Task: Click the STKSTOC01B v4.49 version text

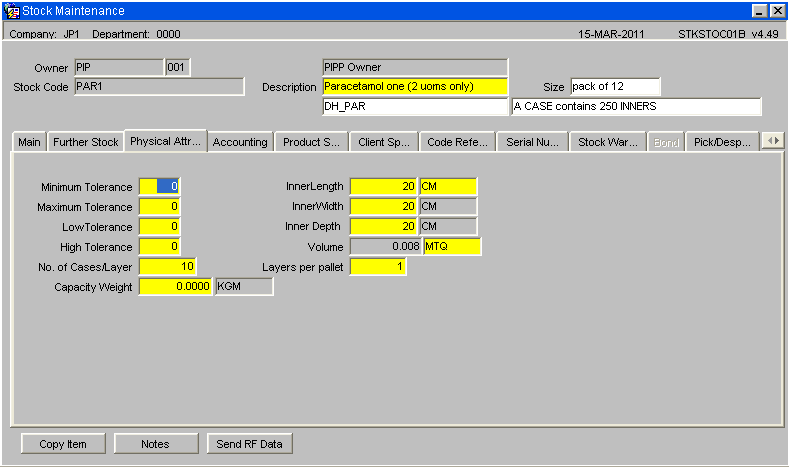Action: (728, 34)
